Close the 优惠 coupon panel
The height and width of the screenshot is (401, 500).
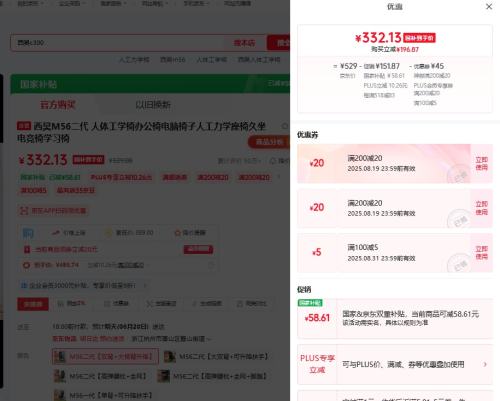(x=489, y=7)
